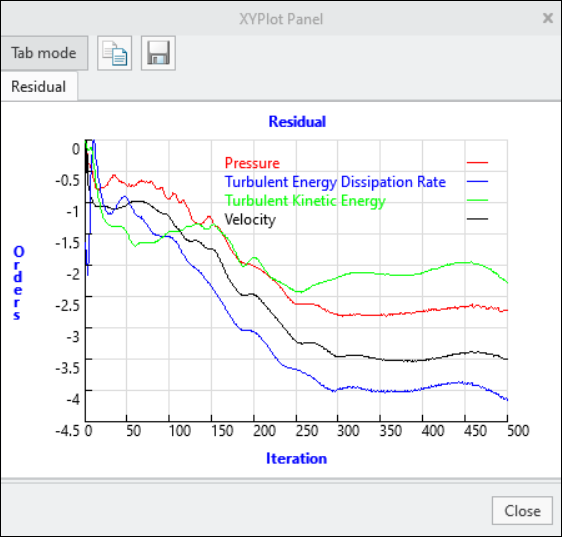Screen dimensions: 562x537
Task: Click the blue Dissipation Rate legend line sample
Action: coord(477,181)
